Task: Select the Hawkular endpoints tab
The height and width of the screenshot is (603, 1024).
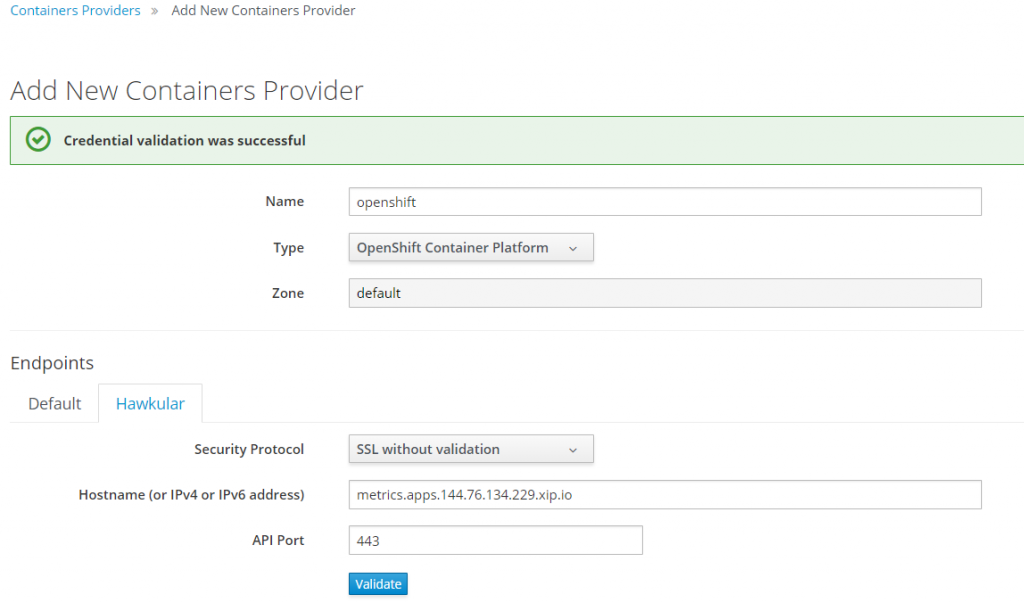Action: [150, 403]
